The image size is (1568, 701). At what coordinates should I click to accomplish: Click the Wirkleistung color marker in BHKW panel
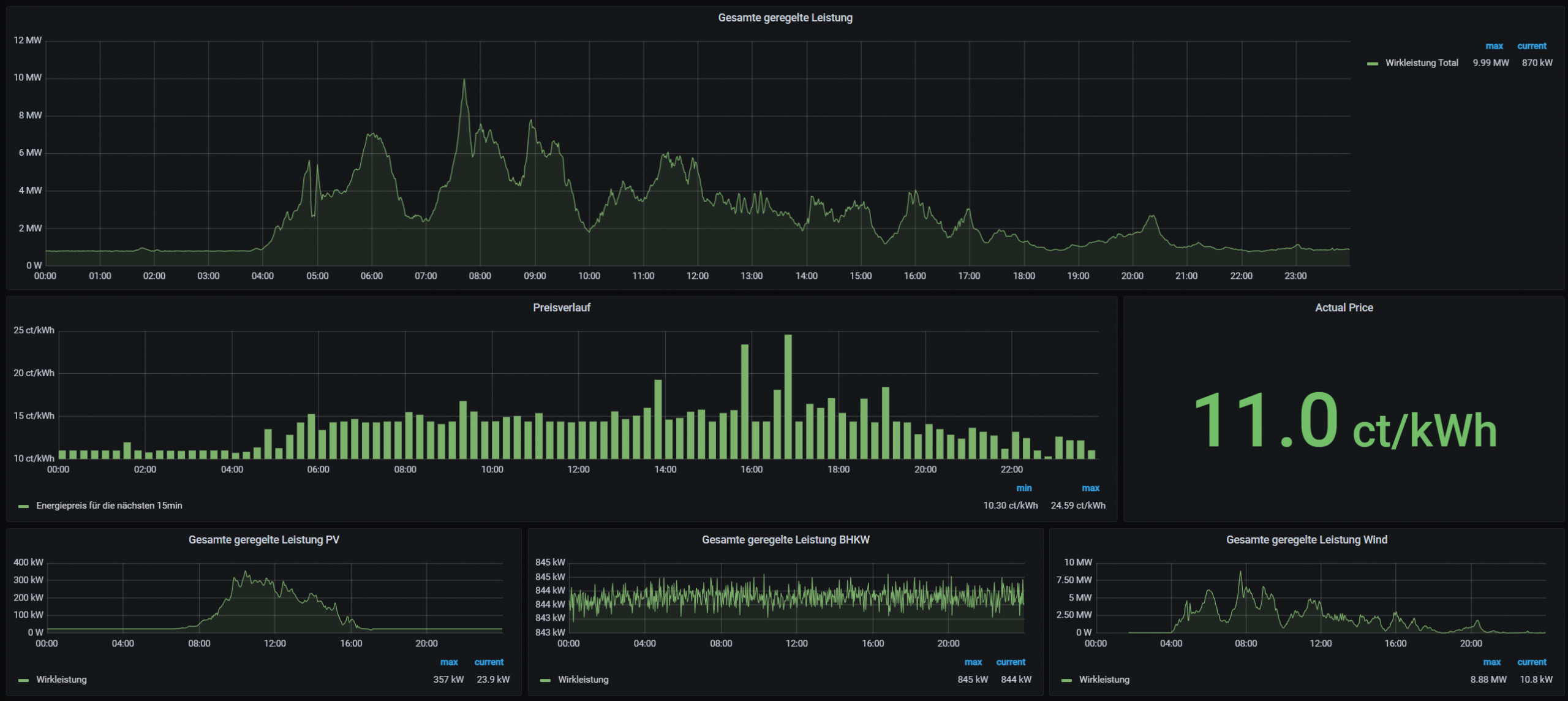pos(545,680)
